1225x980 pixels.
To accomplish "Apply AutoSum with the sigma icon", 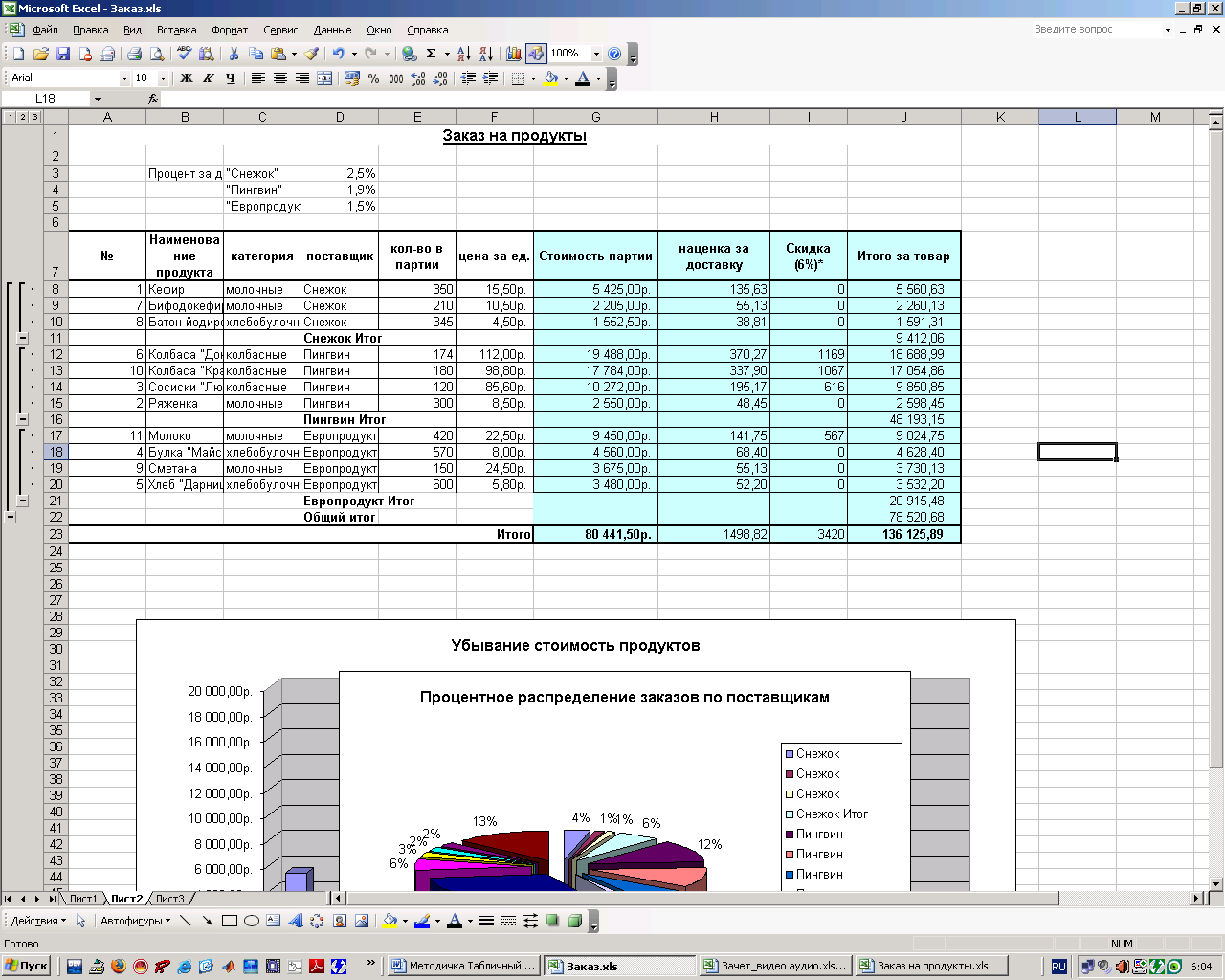I will (431, 54).
